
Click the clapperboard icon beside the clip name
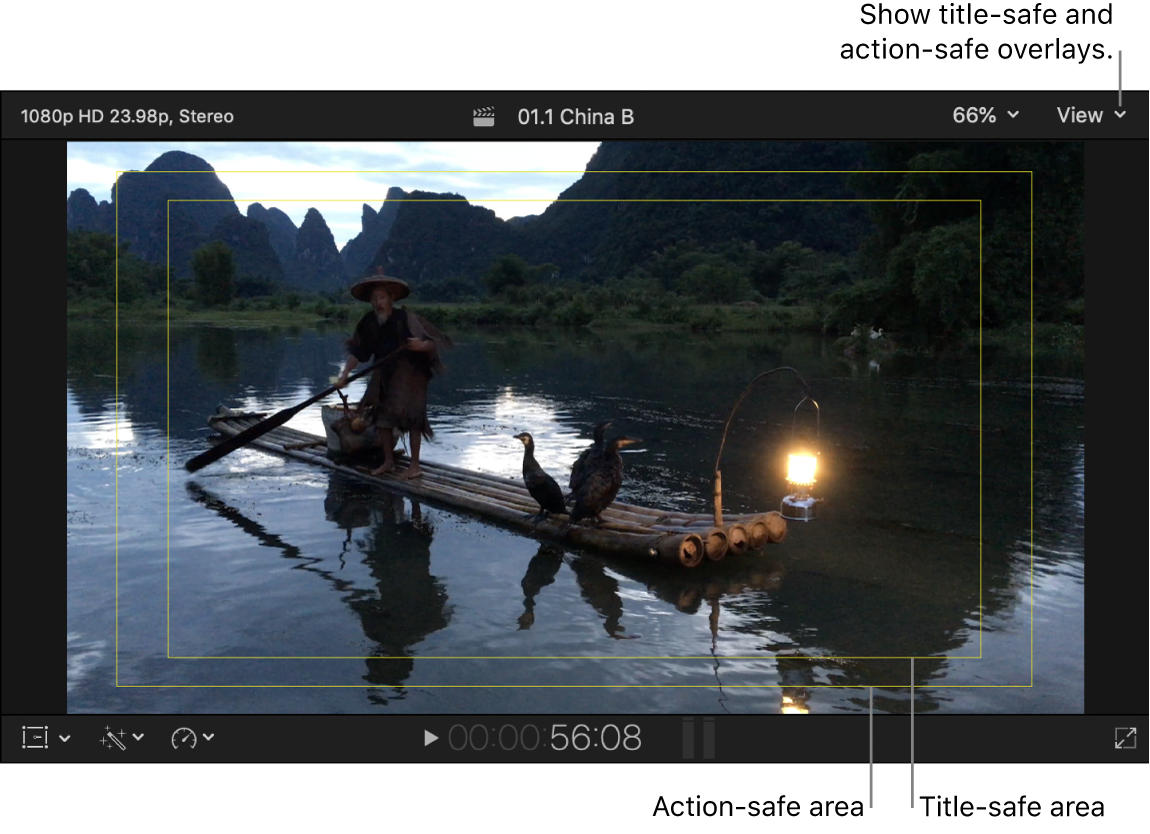[483, 115]
